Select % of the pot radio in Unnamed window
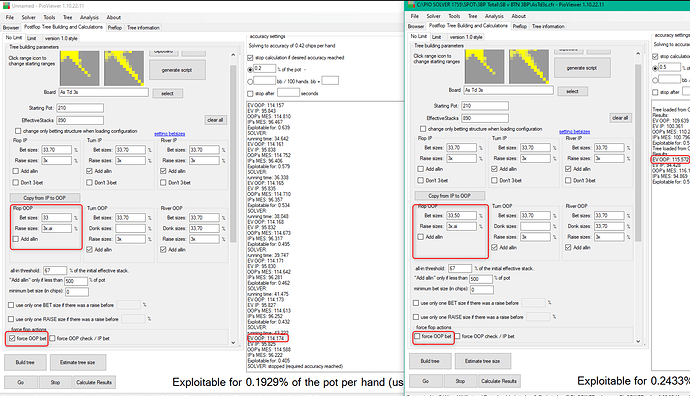 pos(250,69)
